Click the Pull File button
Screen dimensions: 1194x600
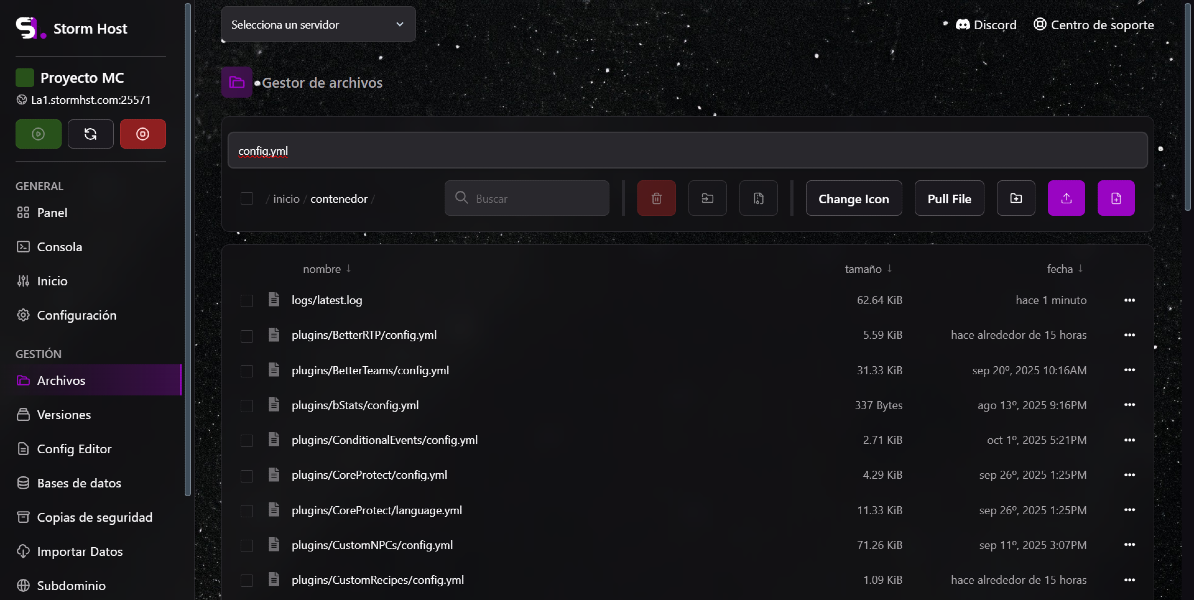[949, 198]
